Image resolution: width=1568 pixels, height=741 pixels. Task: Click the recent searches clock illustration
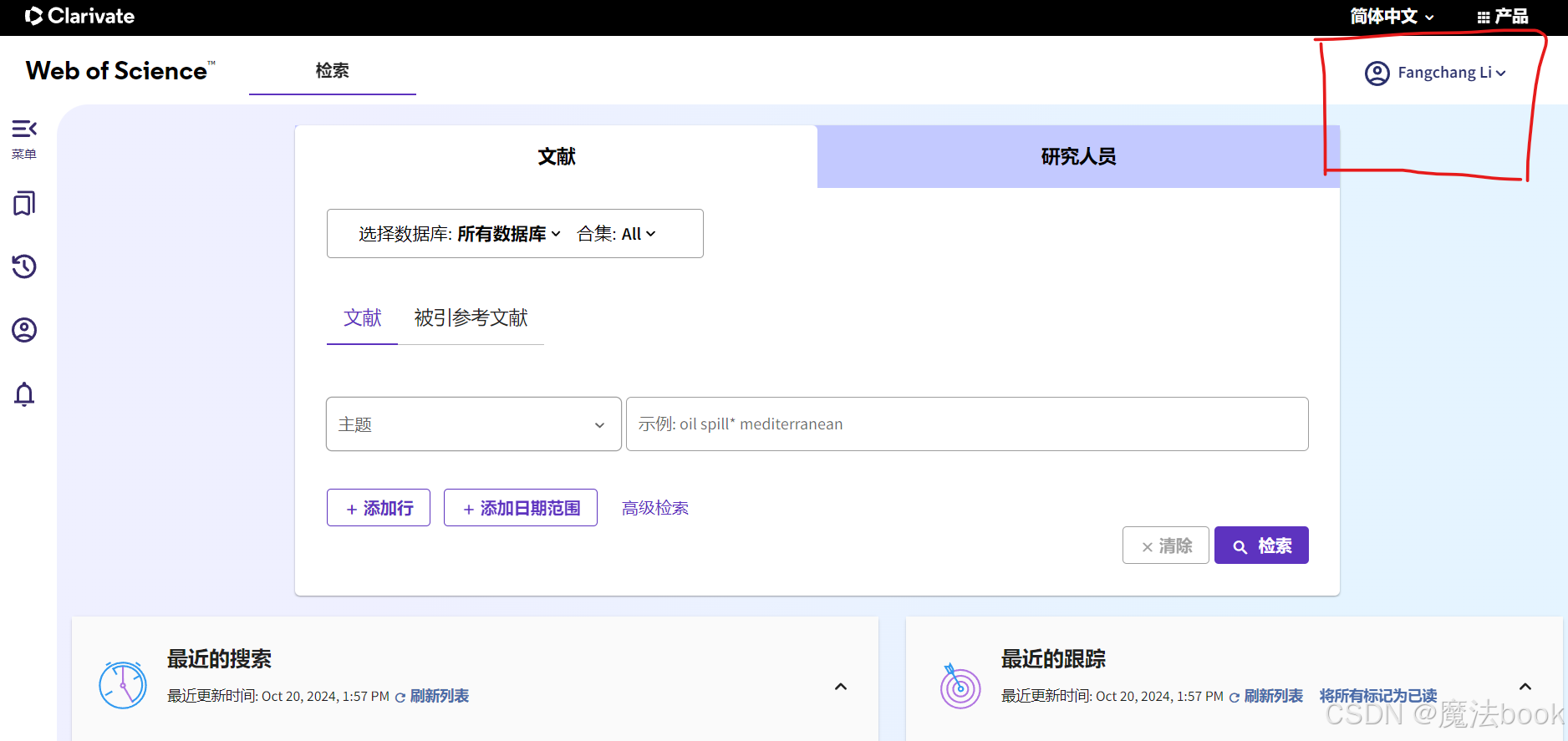[123, 685]
